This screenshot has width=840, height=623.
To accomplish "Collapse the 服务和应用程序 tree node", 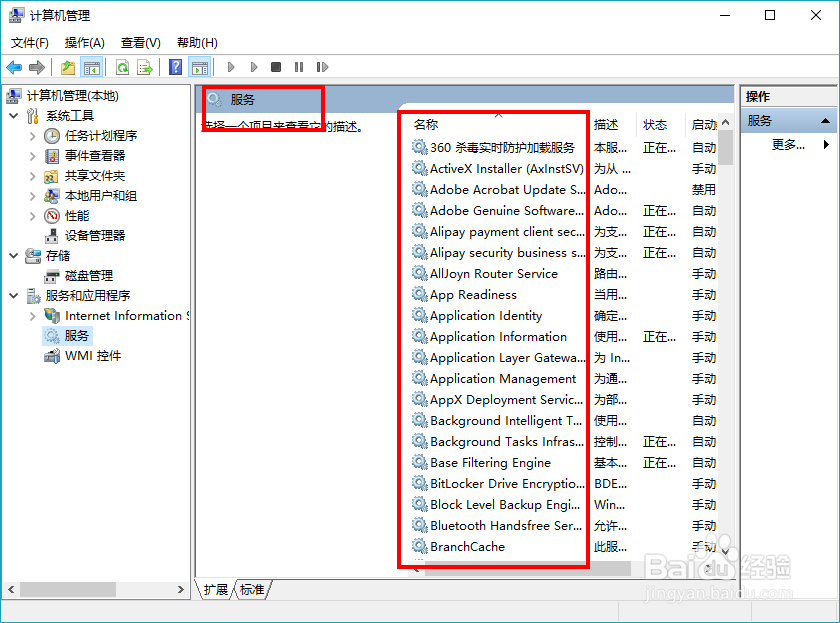I will point(14,296).
